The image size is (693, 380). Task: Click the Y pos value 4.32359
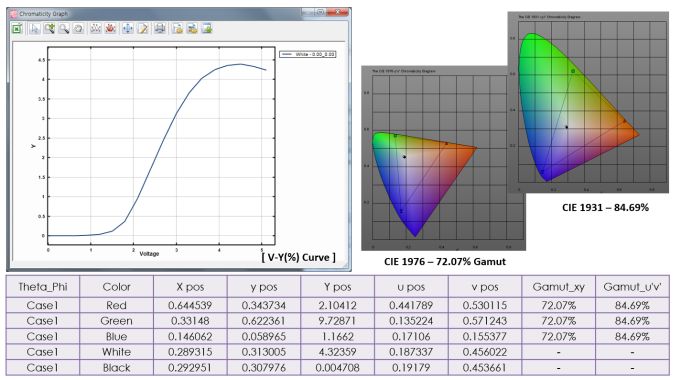338,352
